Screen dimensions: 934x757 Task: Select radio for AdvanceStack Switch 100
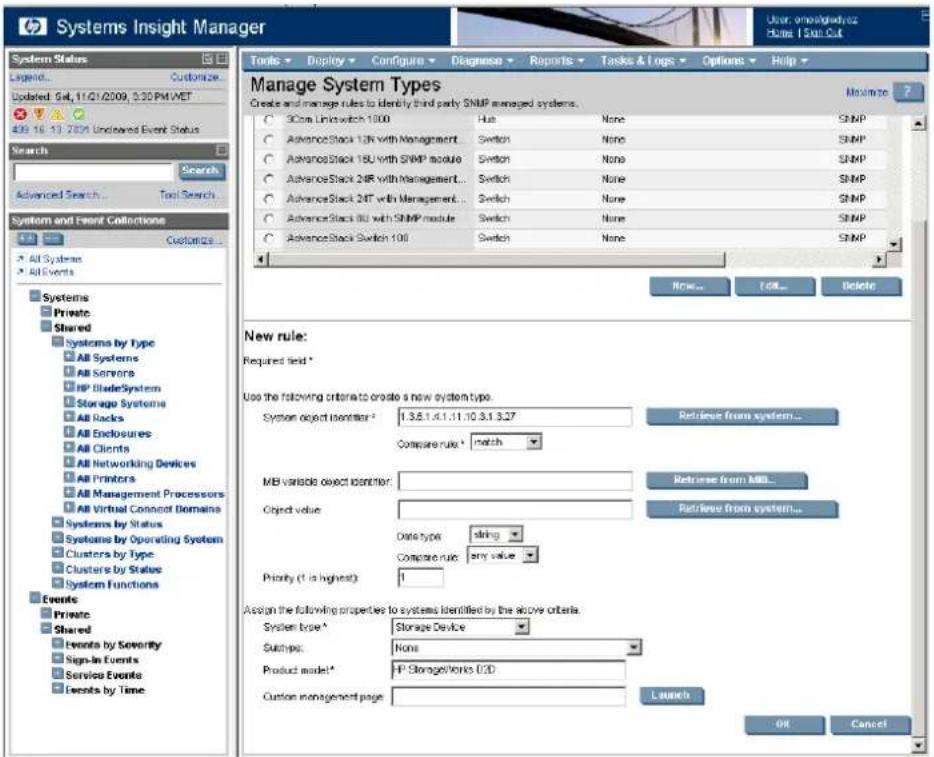click(269, 238)
